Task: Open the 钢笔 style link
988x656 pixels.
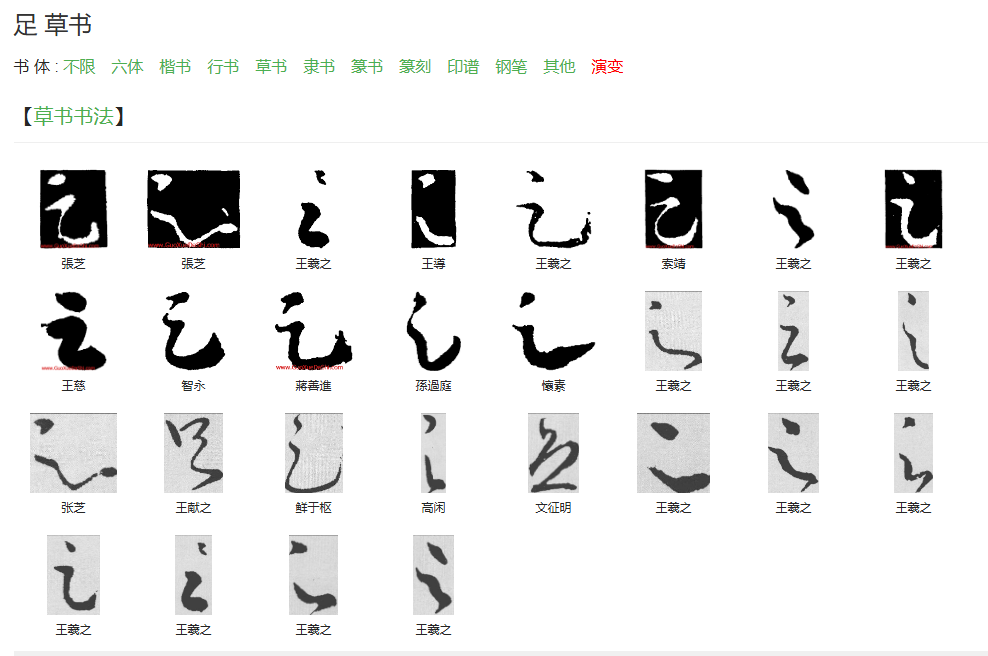Action: tap(511, 67)
